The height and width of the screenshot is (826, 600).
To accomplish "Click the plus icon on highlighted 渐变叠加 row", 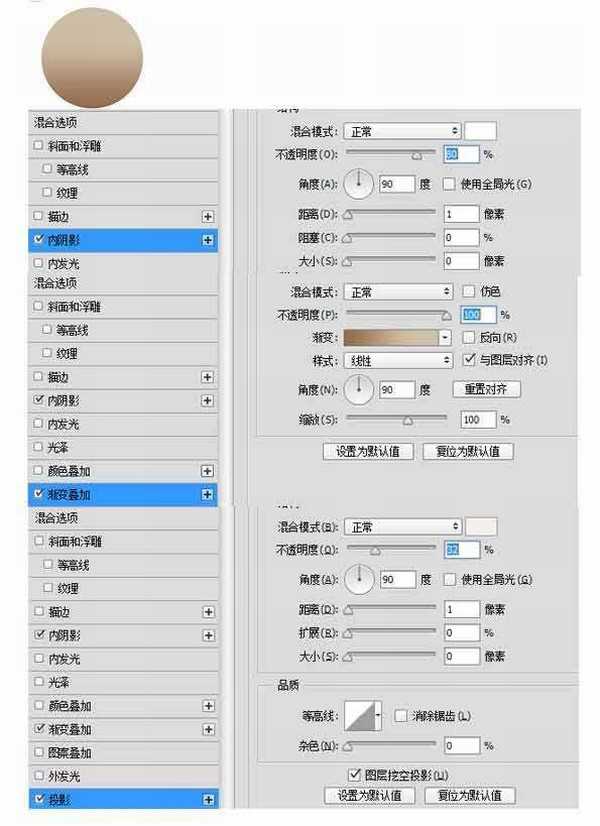I will point(208,494).
